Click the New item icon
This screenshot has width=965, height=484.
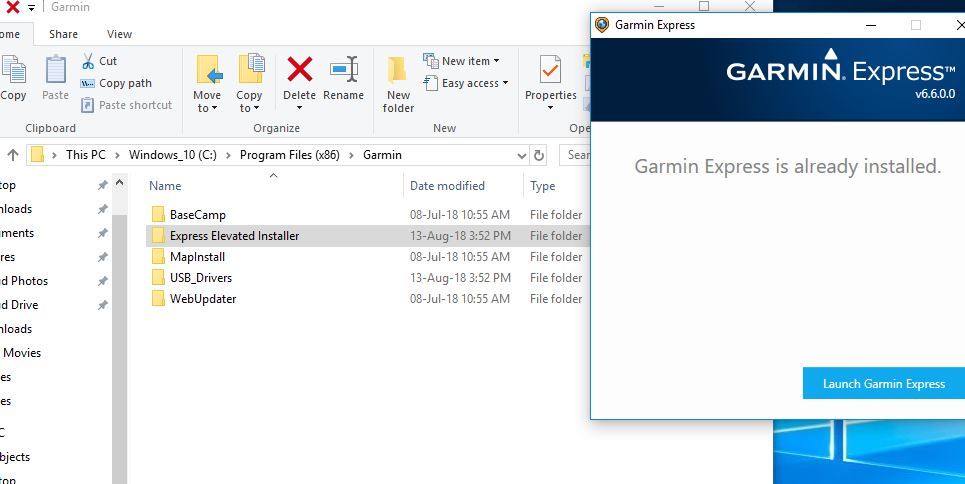[x=430, y=60]
